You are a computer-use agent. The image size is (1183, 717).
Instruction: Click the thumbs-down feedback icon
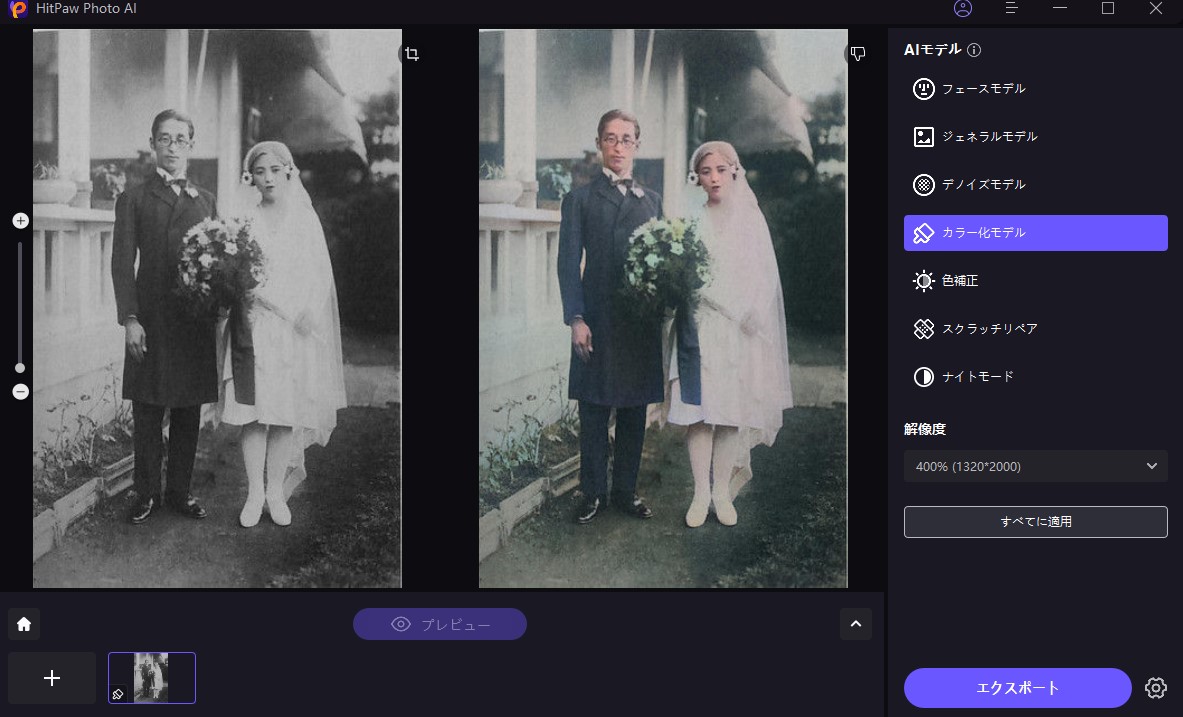pos(857,53)
